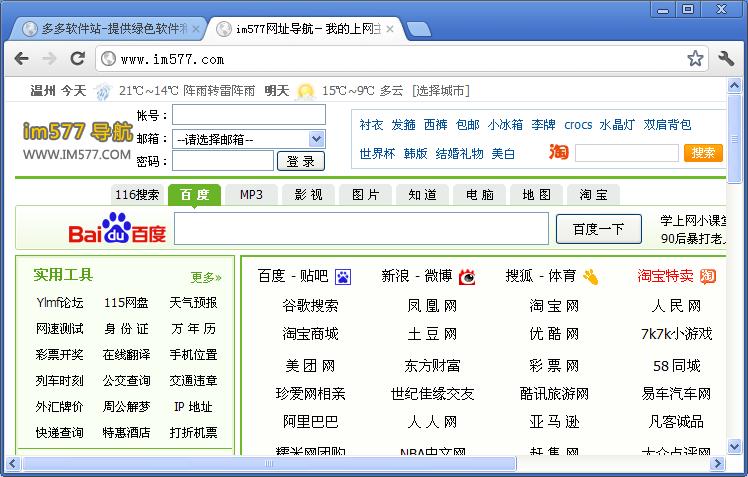Click the Baidu logo
The height and width of the screenshot is (477, 748).
pos(117,228)
